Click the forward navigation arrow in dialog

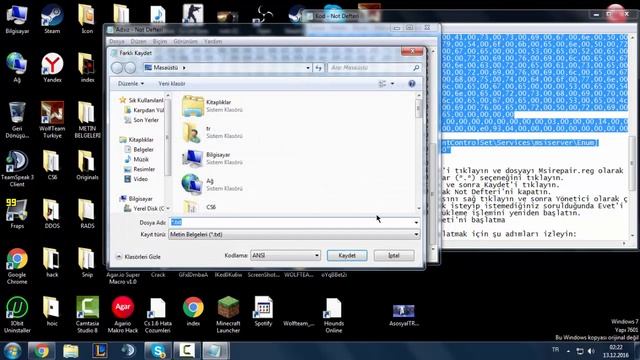[130, 68]
